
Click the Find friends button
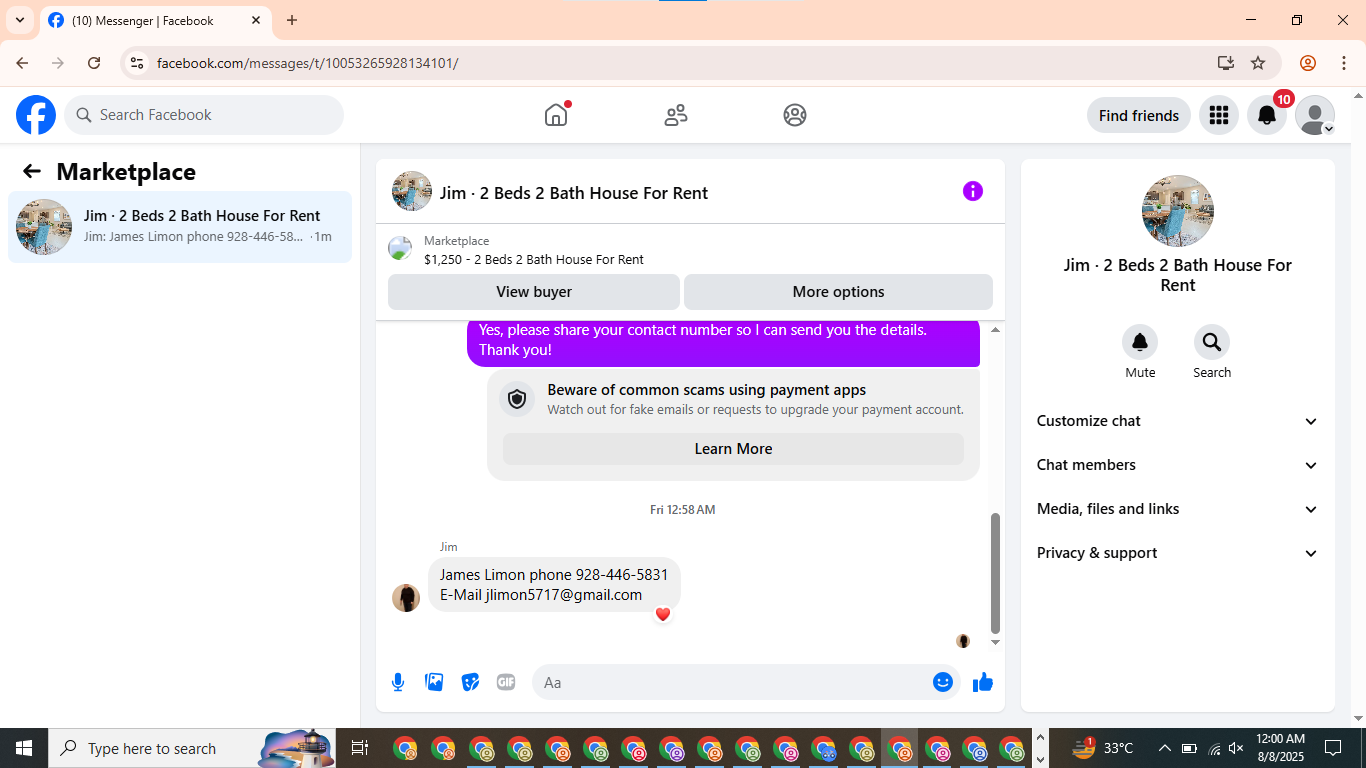1139,115
